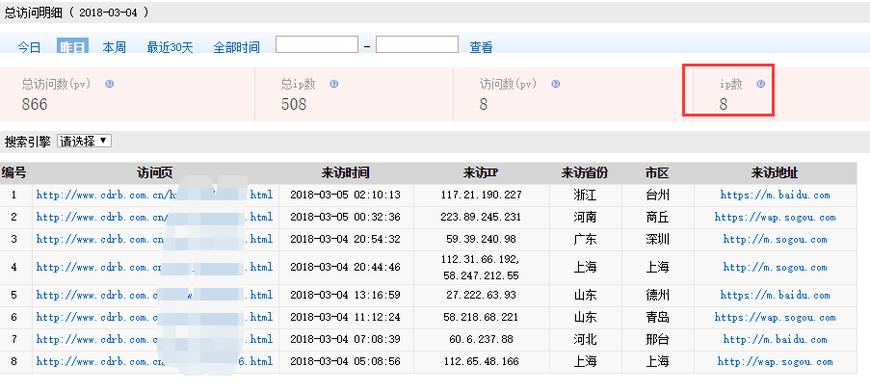Open visited page link in row 4
Image resolution: width=870 pixels, height=392 pixels.
[154, 267]
